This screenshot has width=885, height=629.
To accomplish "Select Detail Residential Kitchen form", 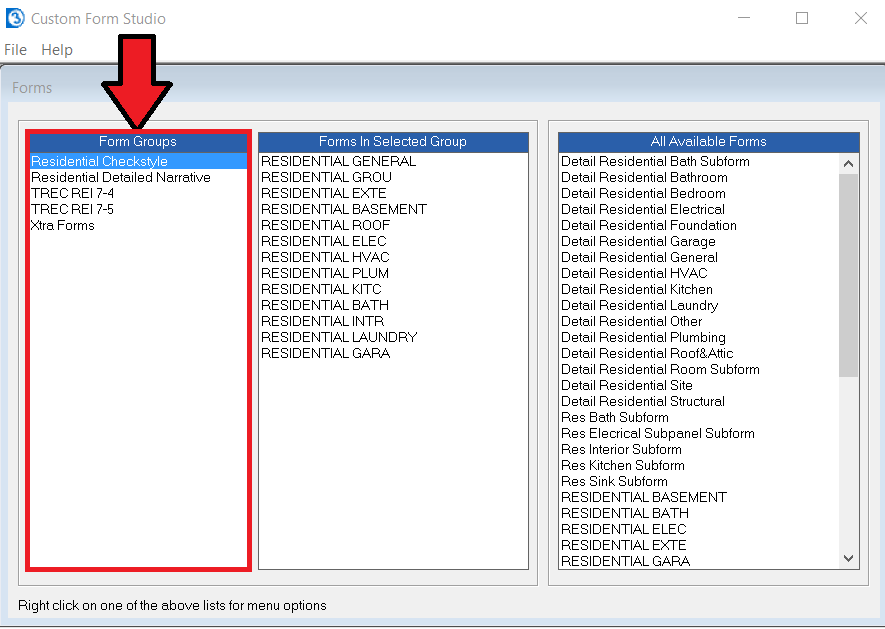I will (x=699, y=289).
